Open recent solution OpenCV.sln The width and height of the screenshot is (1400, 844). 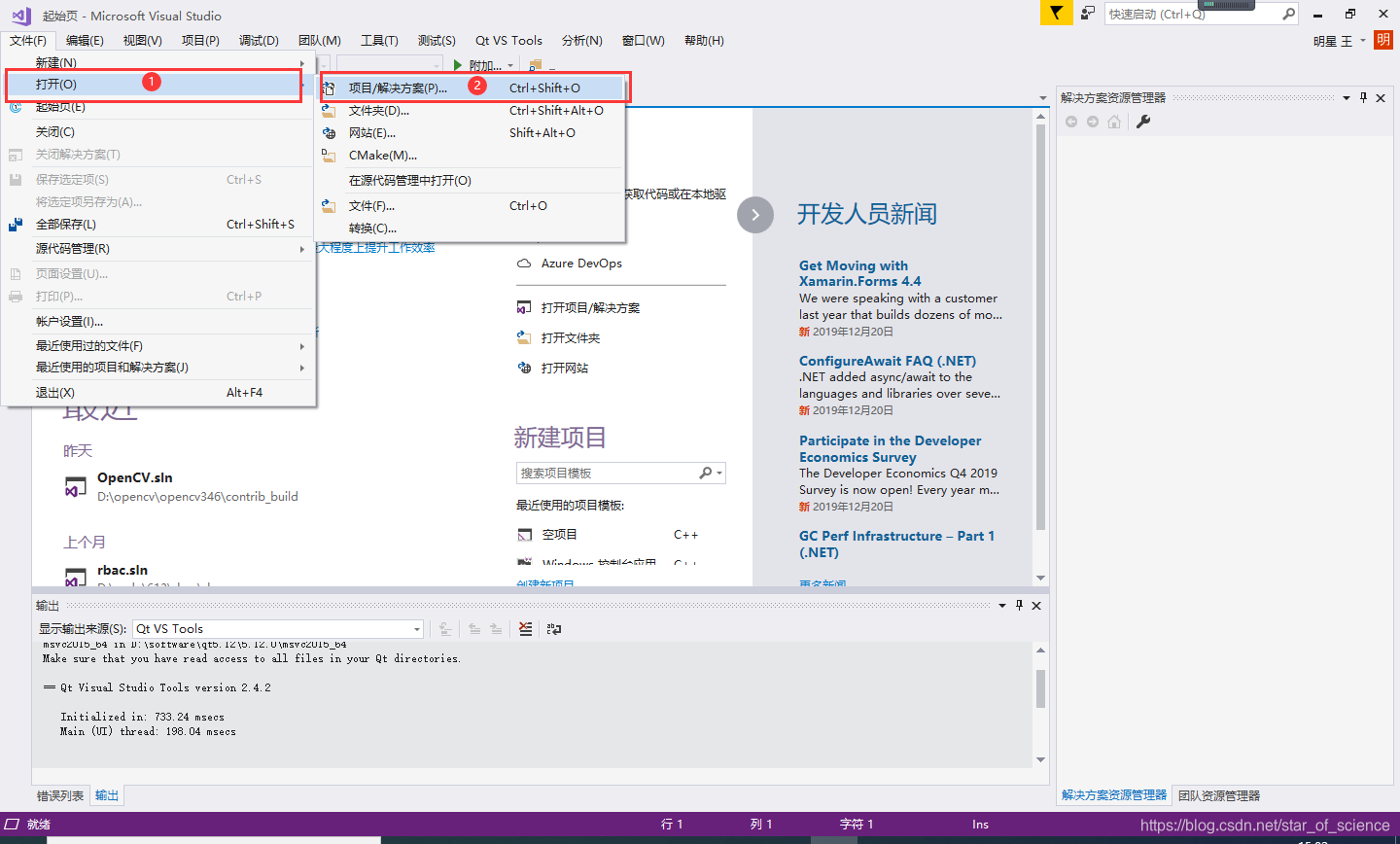135,477
